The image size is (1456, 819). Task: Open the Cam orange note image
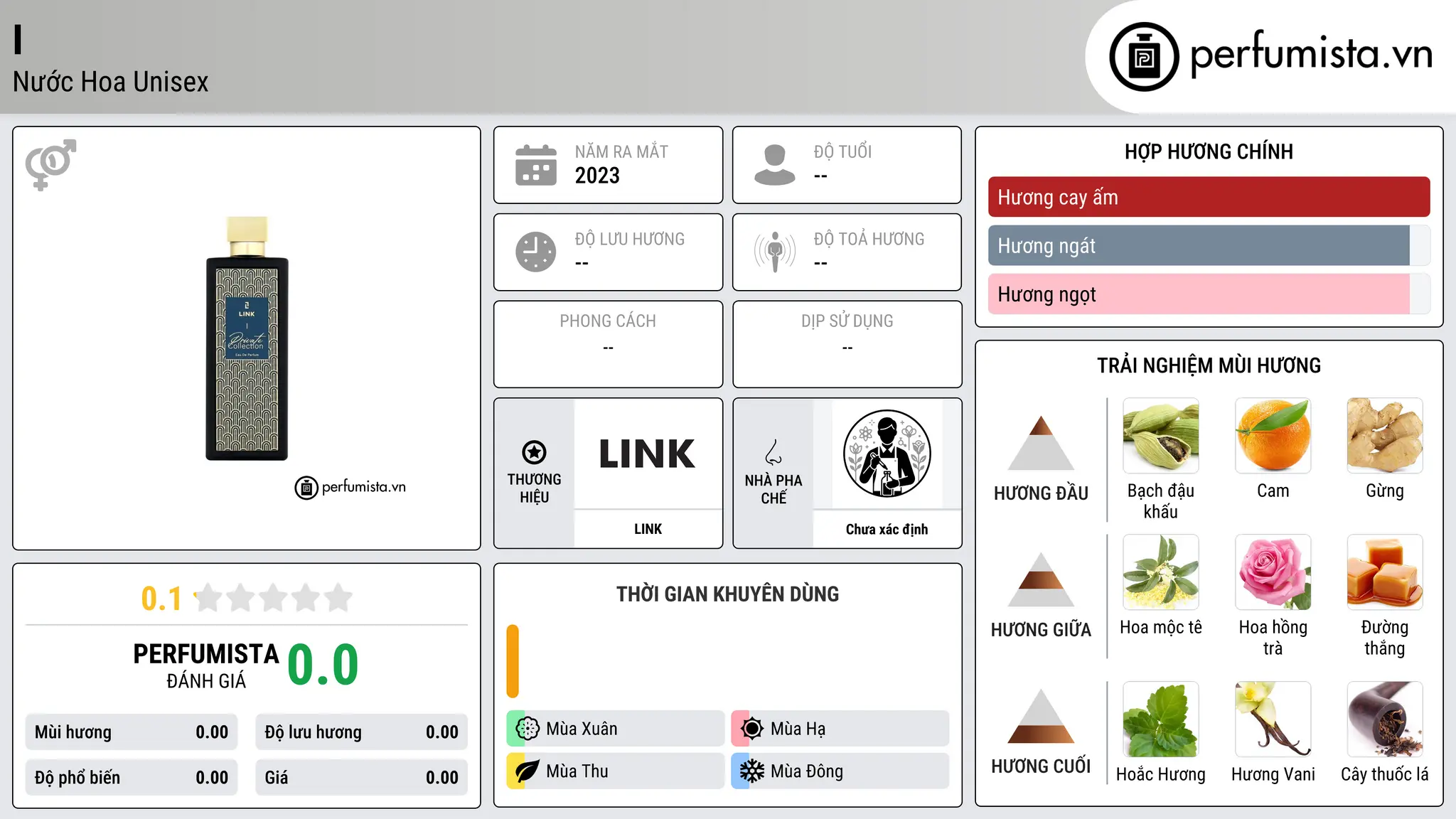pos(1273,436)
